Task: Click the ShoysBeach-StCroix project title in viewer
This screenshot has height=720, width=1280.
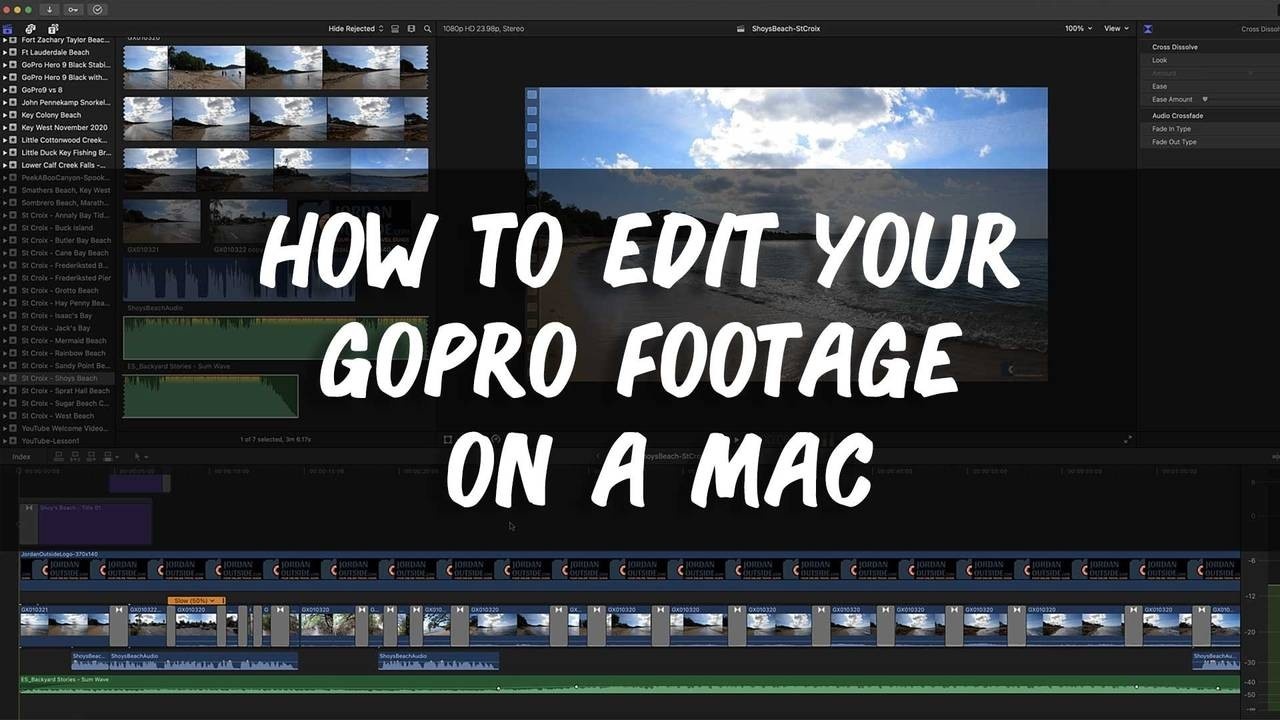Action: [x=786, y=29]
